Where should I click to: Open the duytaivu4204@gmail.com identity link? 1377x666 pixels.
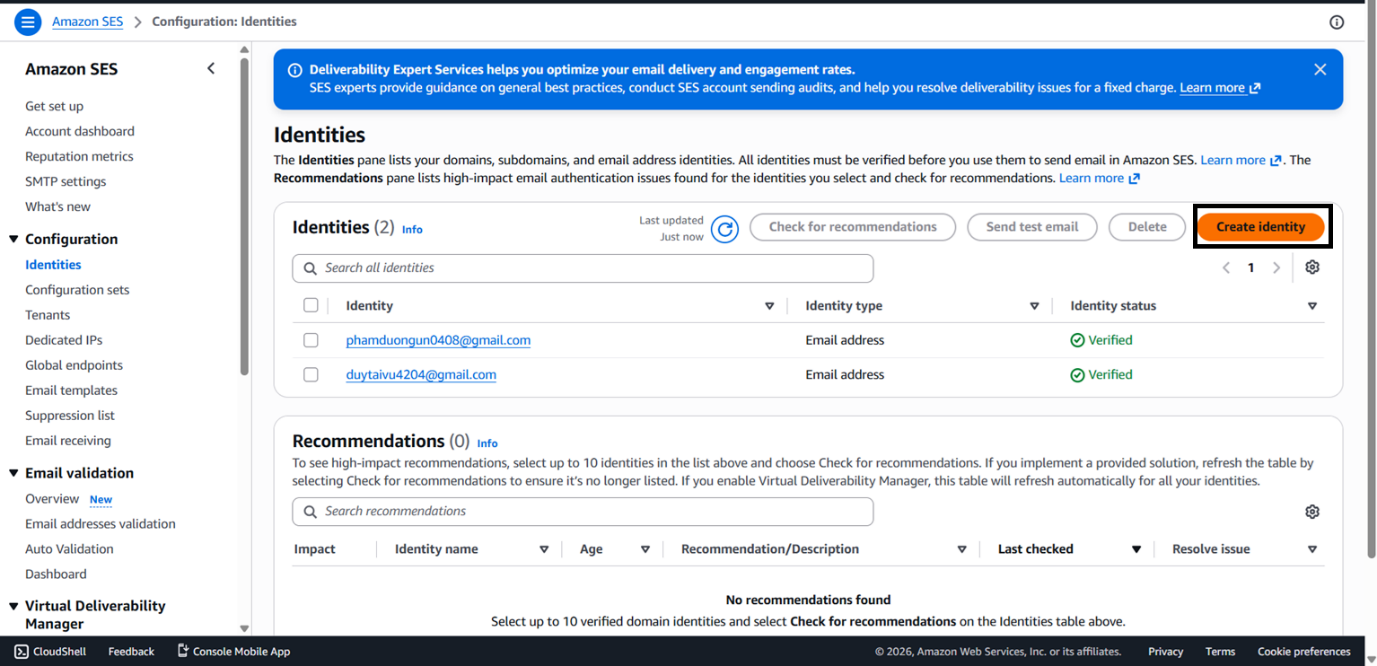pos(421,374)
